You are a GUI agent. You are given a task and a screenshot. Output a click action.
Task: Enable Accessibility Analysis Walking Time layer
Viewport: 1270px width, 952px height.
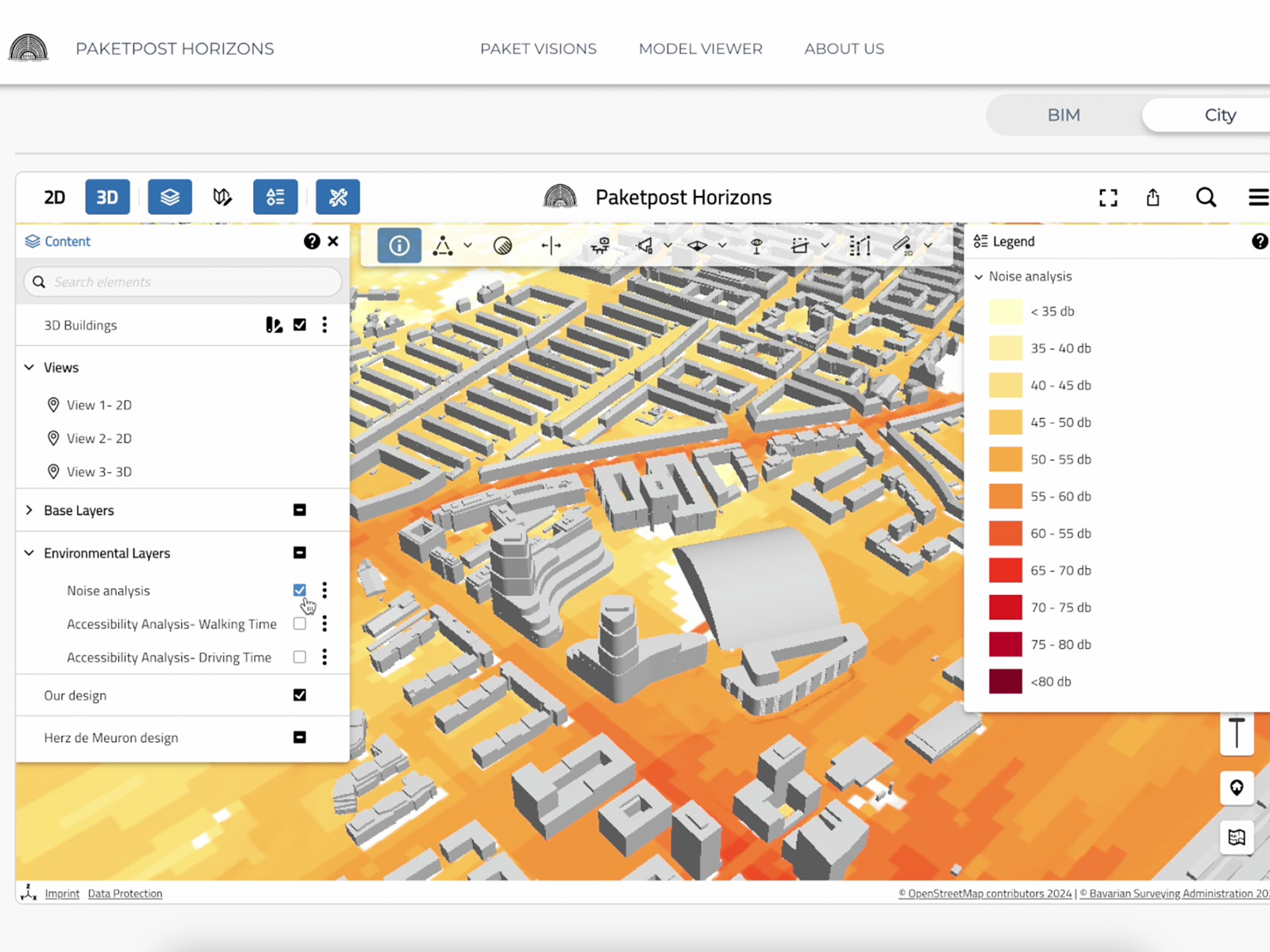click(x=299, y=624)
